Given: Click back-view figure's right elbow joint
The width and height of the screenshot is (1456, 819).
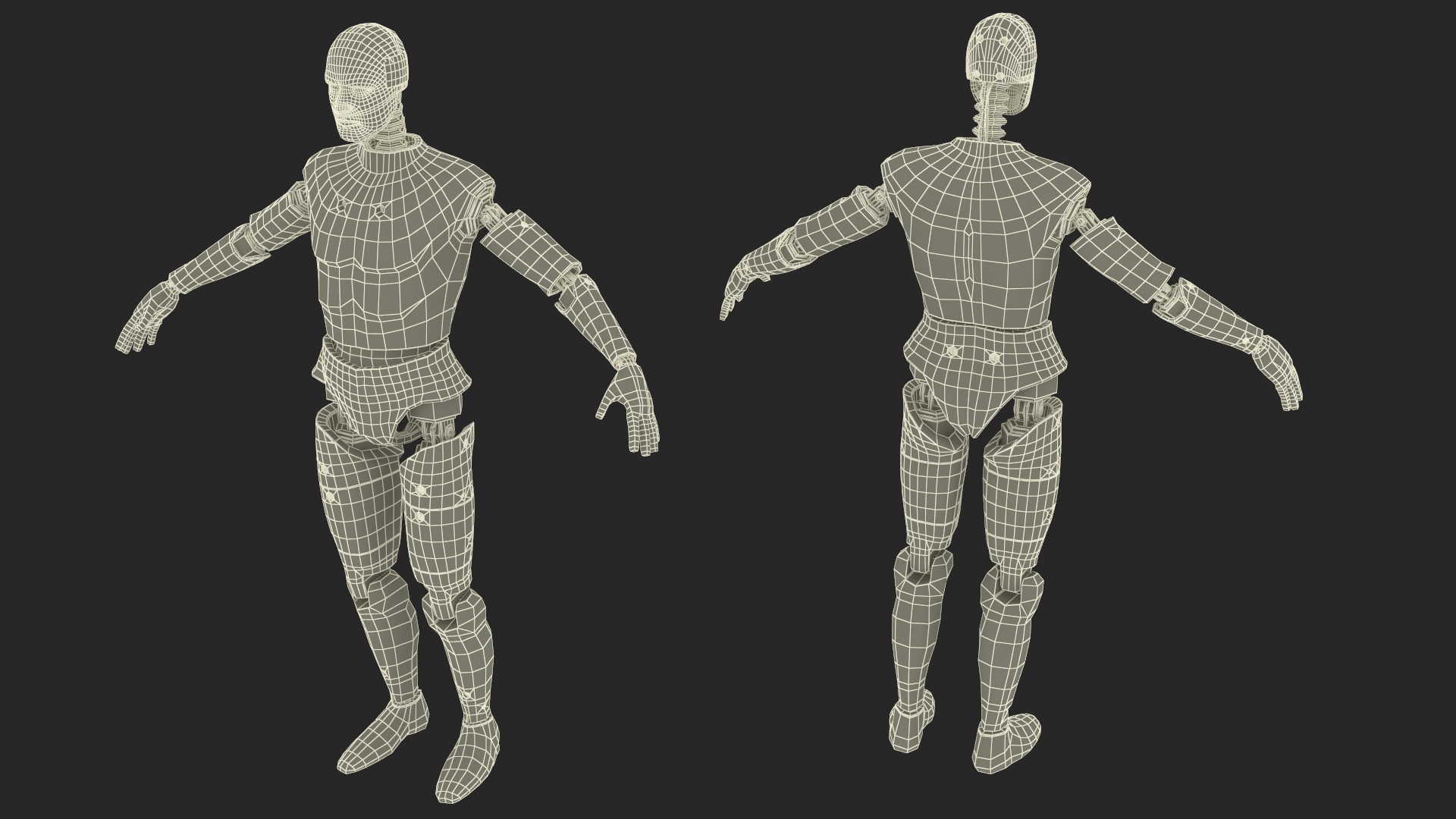Looking at the screenshot, I should [x=1169, y=296].
